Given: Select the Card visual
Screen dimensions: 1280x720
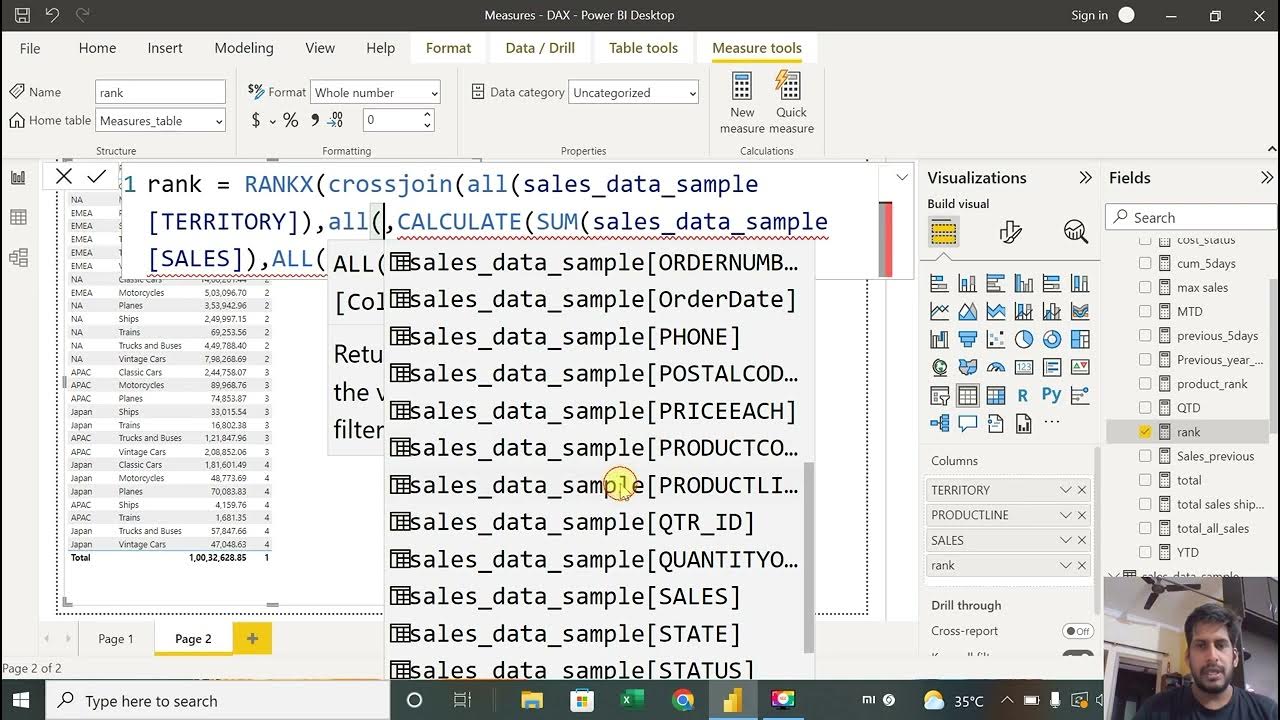Looking at the screenshot, I should coord(1023,367).
